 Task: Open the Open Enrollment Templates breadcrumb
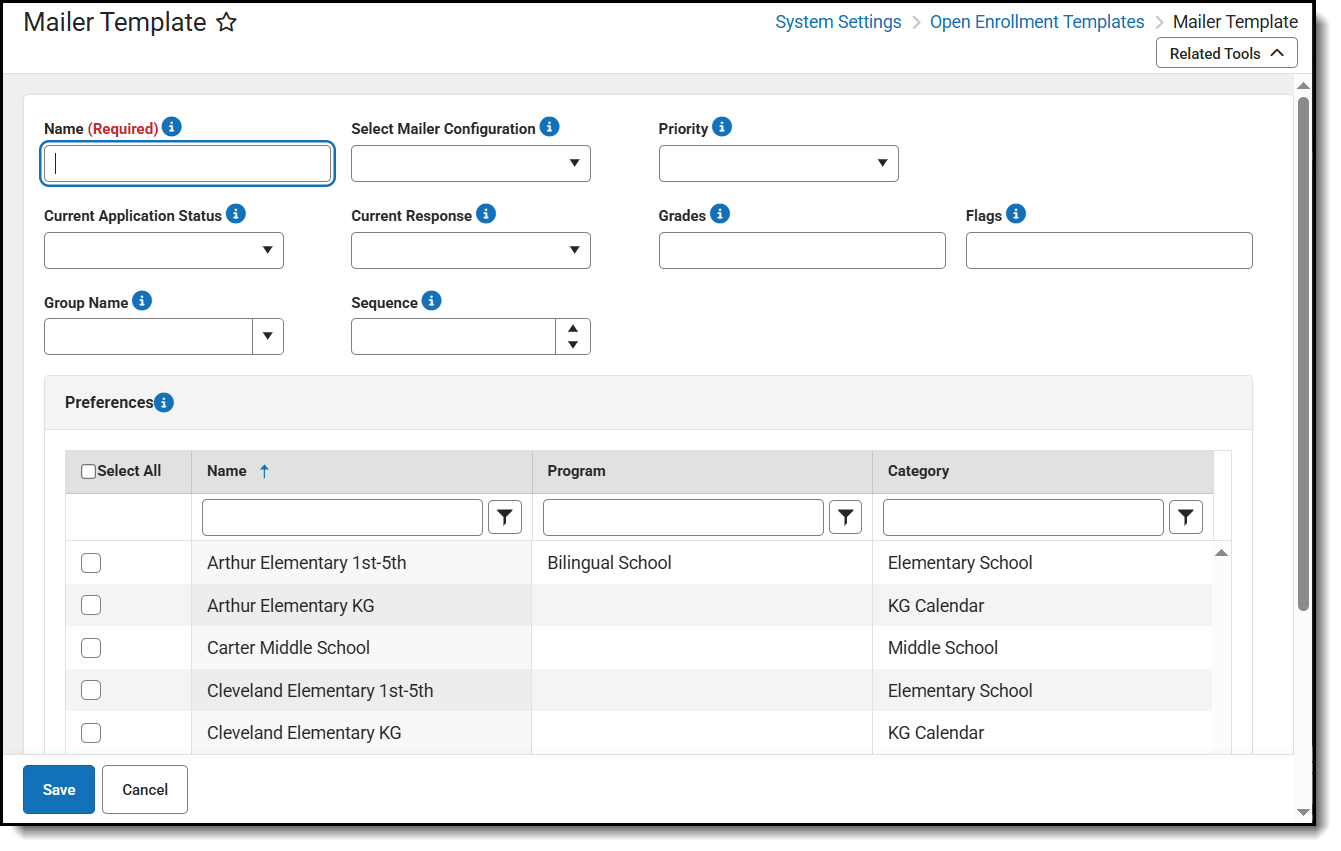(1037, 21)
